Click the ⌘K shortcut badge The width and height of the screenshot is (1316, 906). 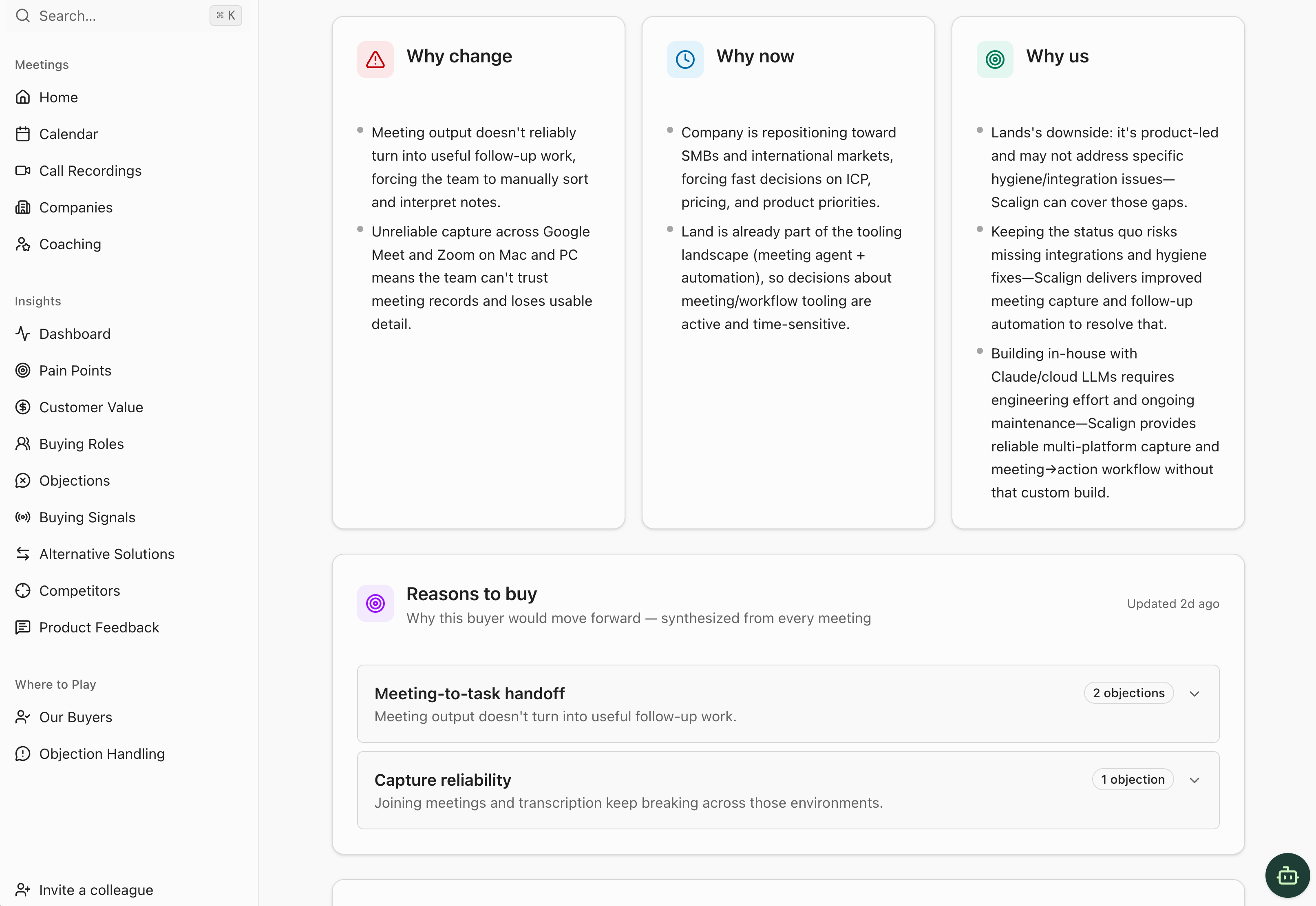(x=226, y=15)
